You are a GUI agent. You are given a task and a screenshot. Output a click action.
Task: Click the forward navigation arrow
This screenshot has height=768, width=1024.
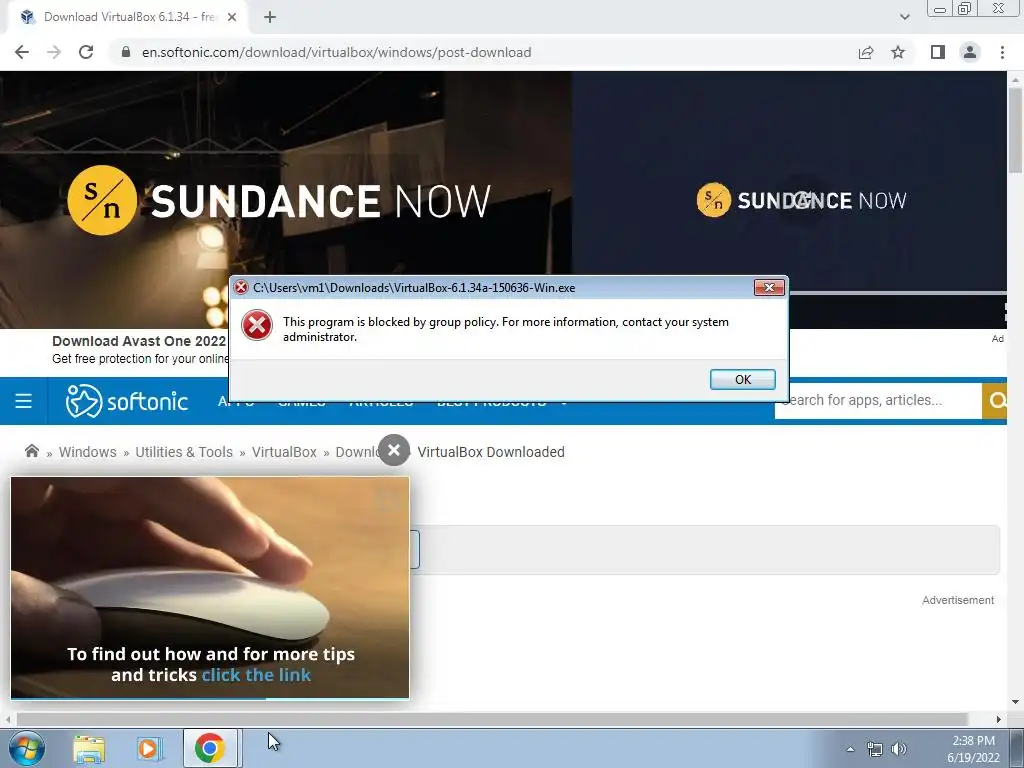tap(54, 52)
